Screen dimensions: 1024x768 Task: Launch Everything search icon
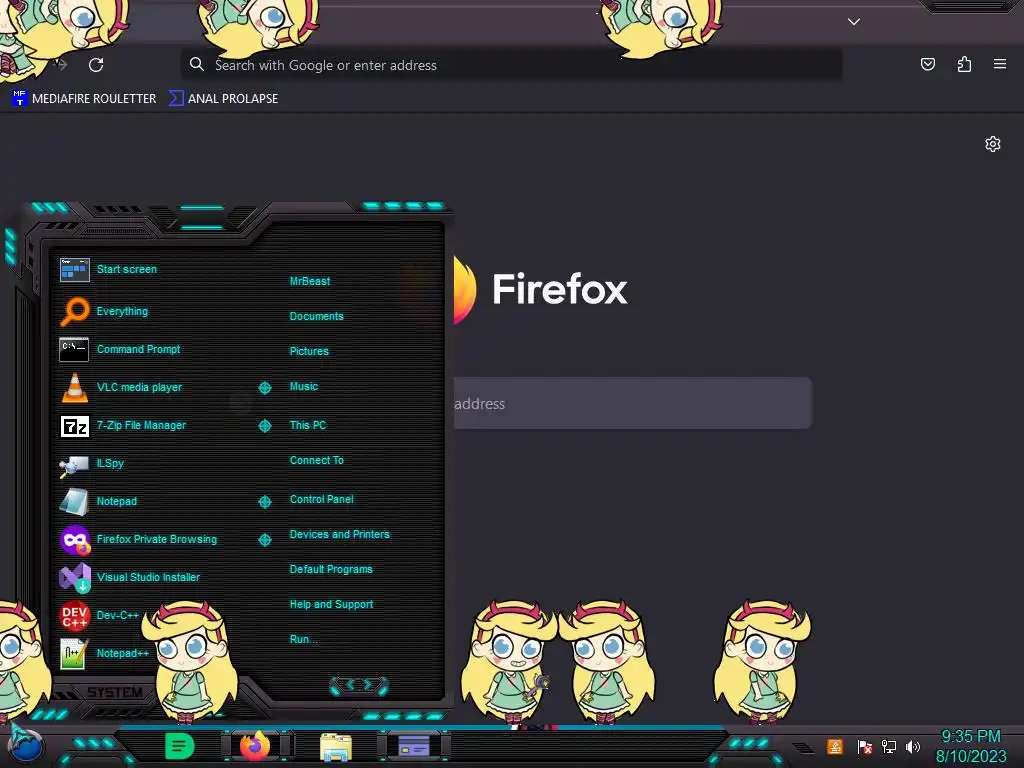[x=74, y=312]
